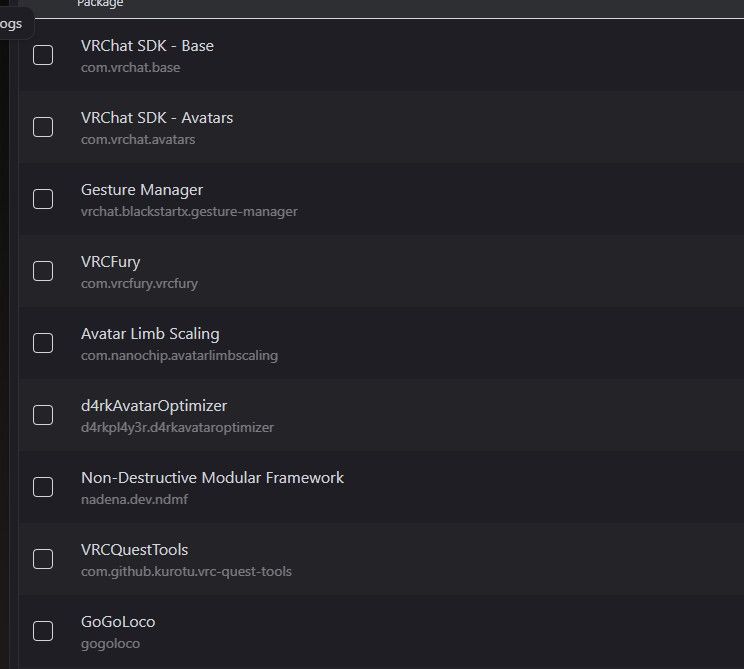The height and width of the screenshot is (669, 744).
Task: Select the VRCFury package checkbox
Action: click(43, 271)
